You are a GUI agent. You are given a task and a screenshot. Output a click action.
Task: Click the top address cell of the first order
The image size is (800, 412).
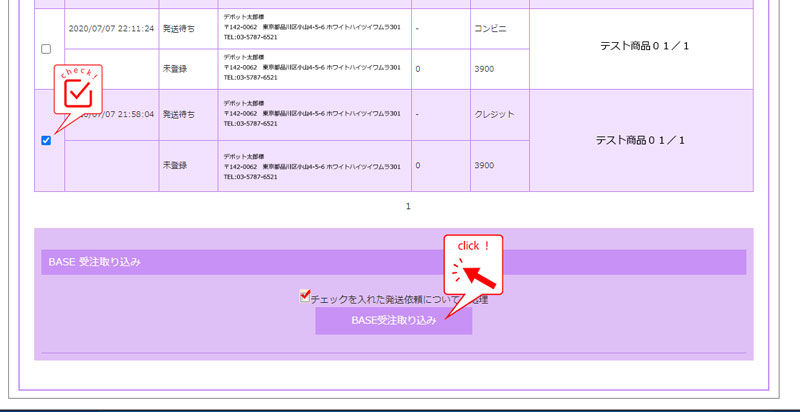click(x=313, y=28)
